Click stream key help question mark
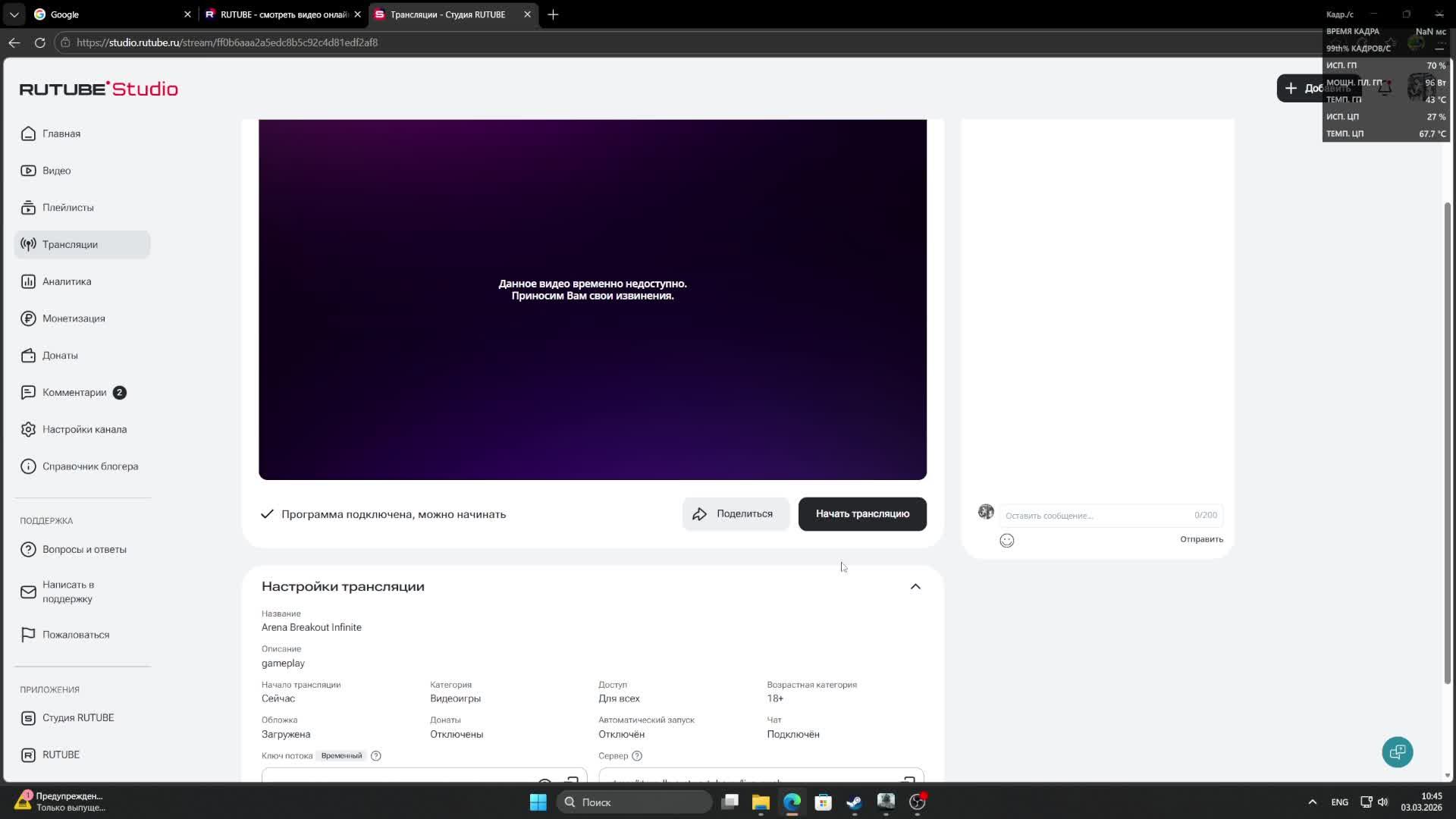 point(375,756)
